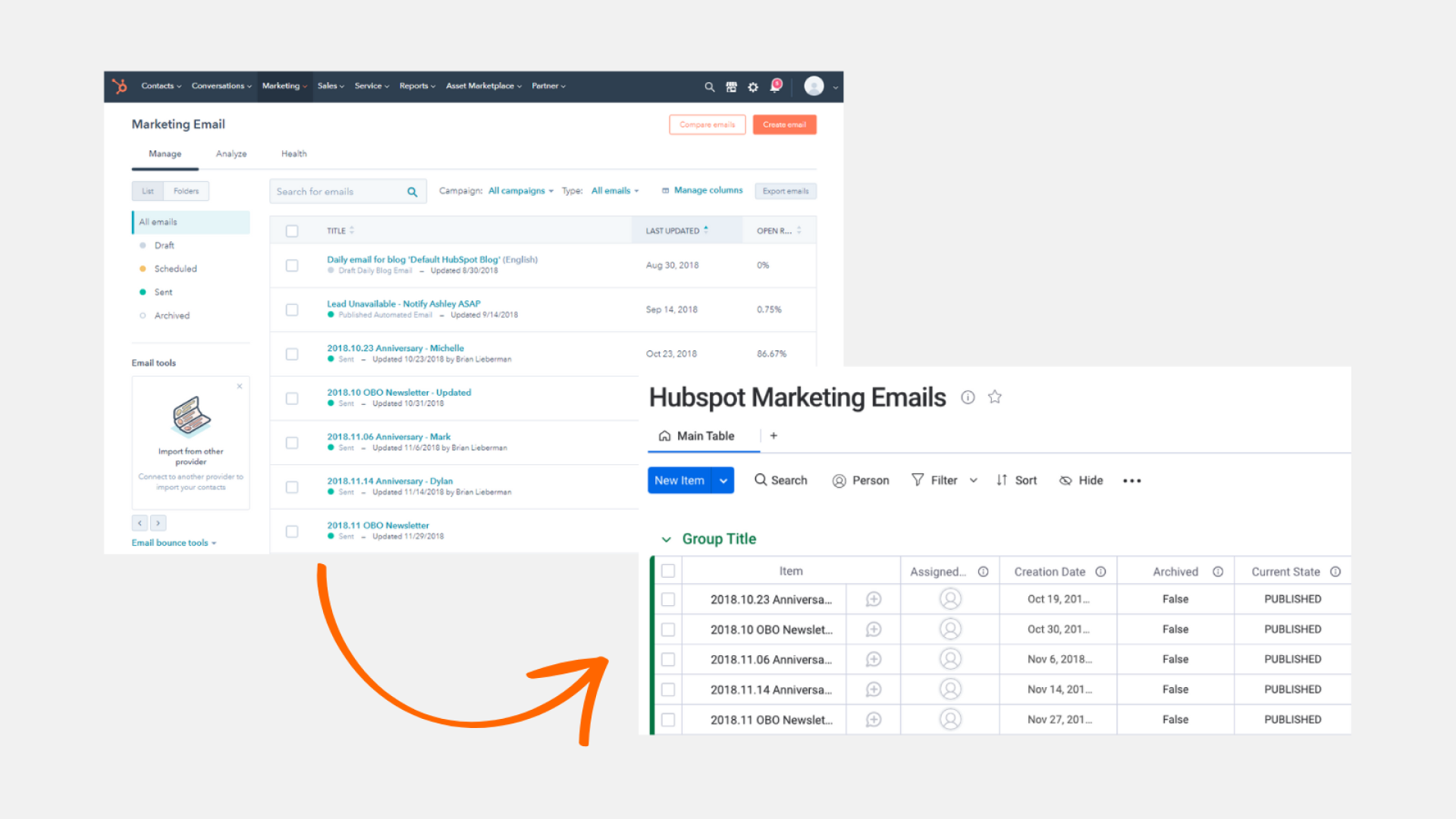The width and height of the screenshot is (1456, 819).
Task: Click the Compare emails button
Action: [707, 125]
